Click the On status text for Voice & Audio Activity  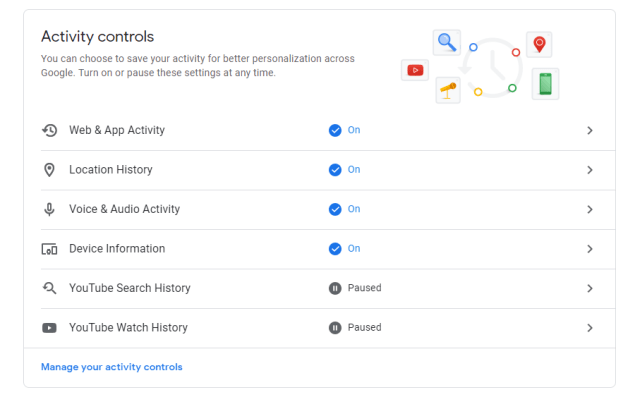[x=354, y=209]
